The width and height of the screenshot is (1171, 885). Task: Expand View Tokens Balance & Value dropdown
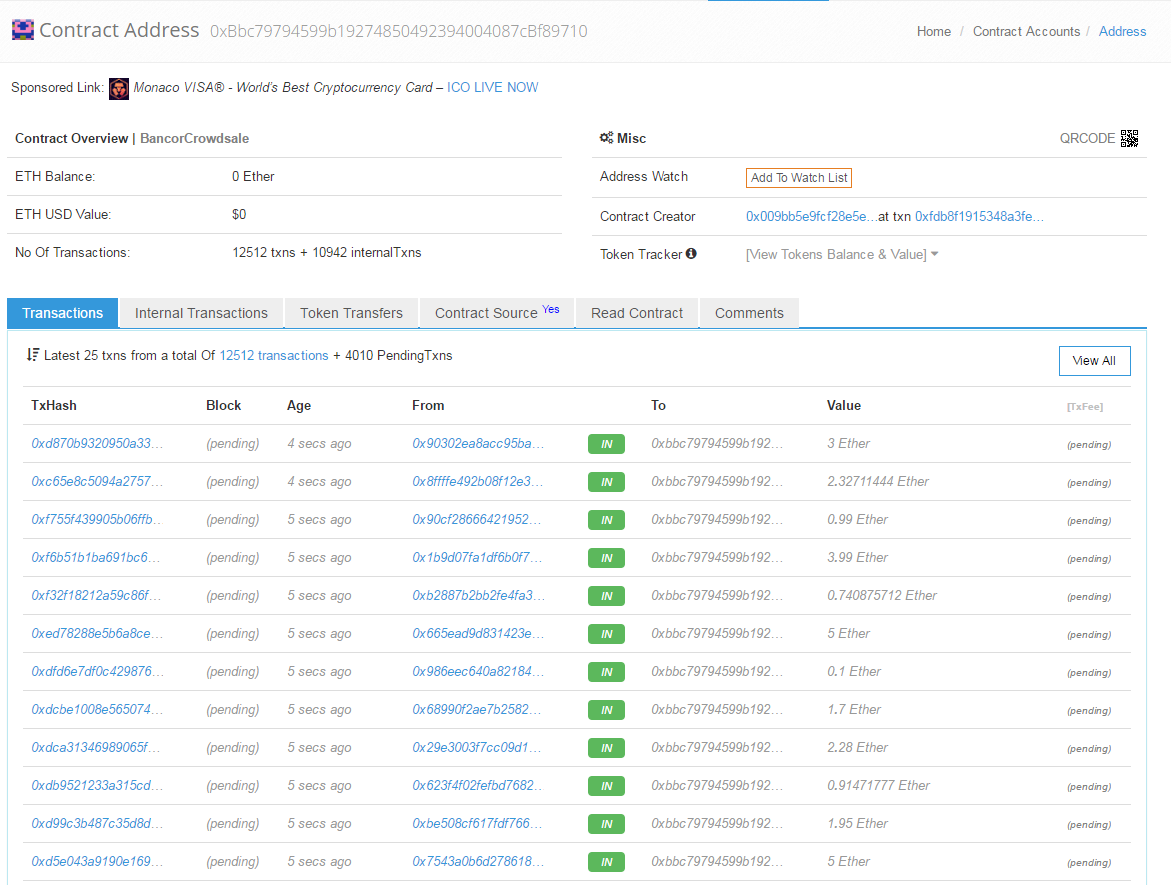[x=840, y=254]
